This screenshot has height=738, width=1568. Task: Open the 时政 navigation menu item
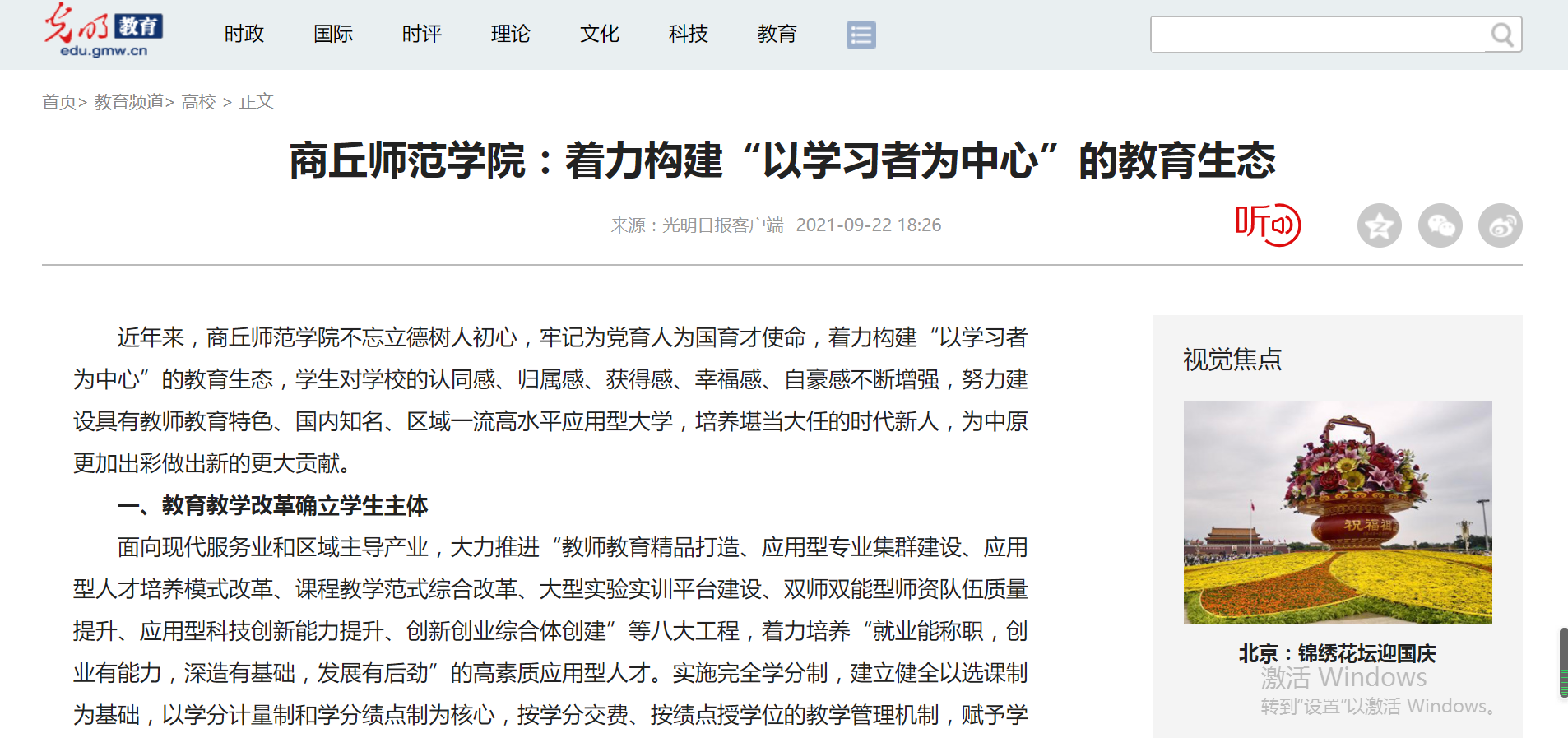[244, 34]
